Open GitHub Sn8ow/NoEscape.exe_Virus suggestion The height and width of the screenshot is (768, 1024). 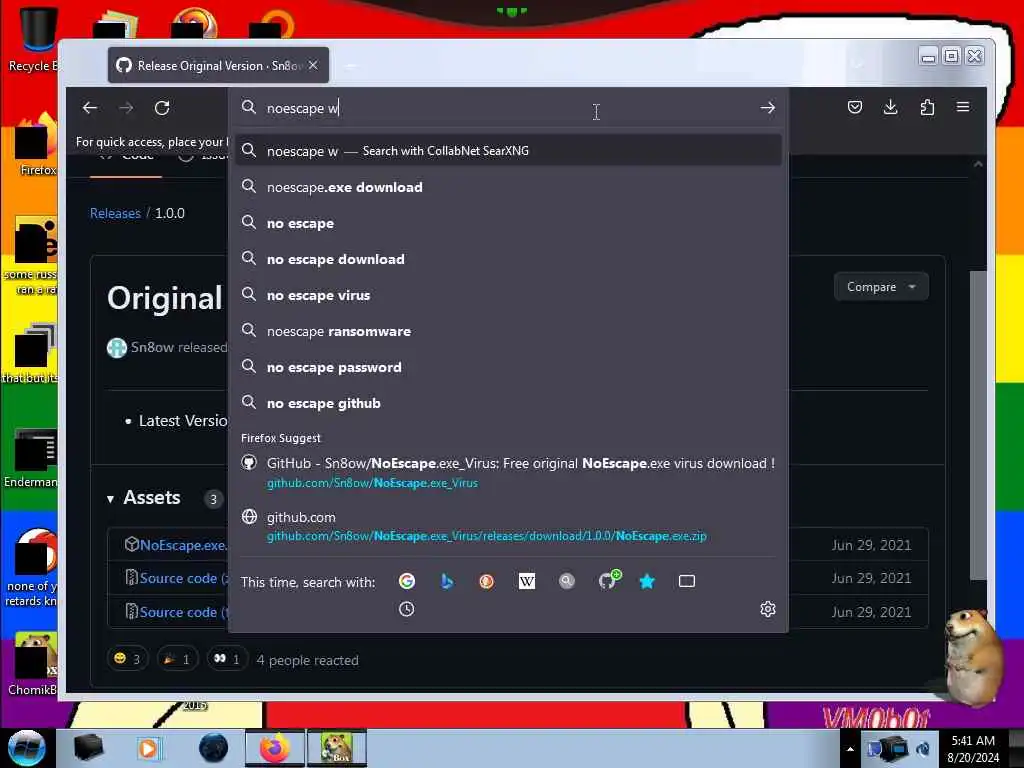(508, 472)
